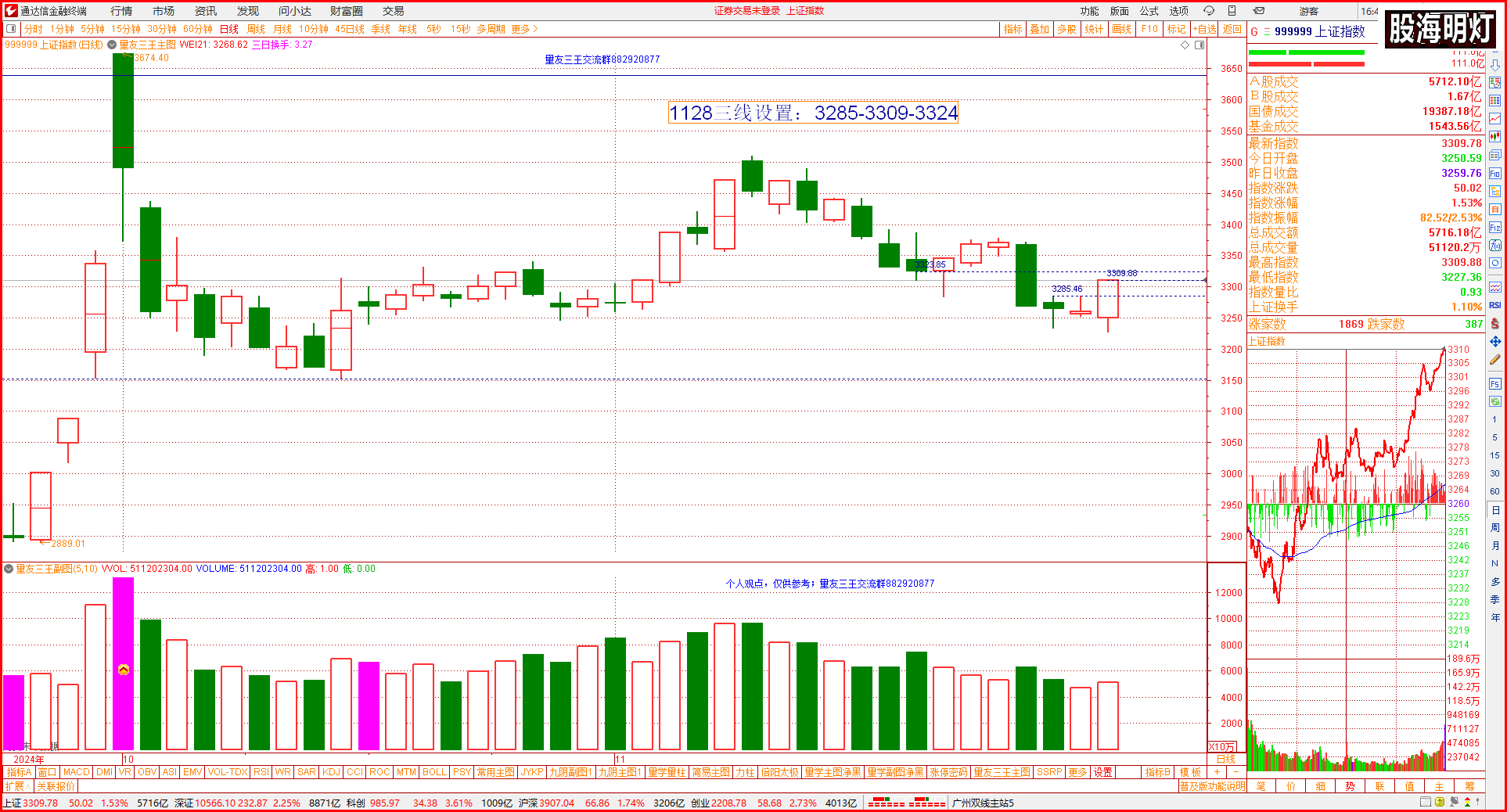Image resolution: width=1507 pixels, height=812 pixels.
Task: Select sidebar period toggle 月
Action: (x=1494, y=546)
